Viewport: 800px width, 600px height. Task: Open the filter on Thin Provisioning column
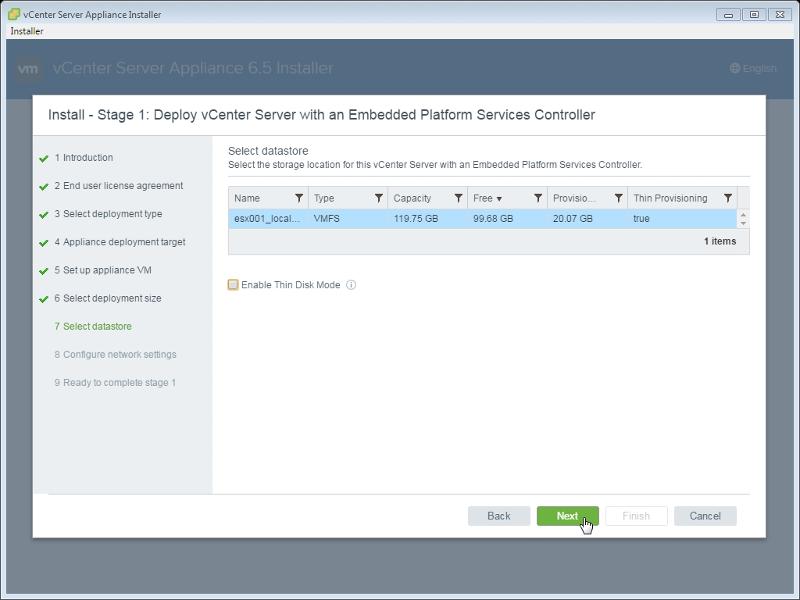tap(728, 198)
